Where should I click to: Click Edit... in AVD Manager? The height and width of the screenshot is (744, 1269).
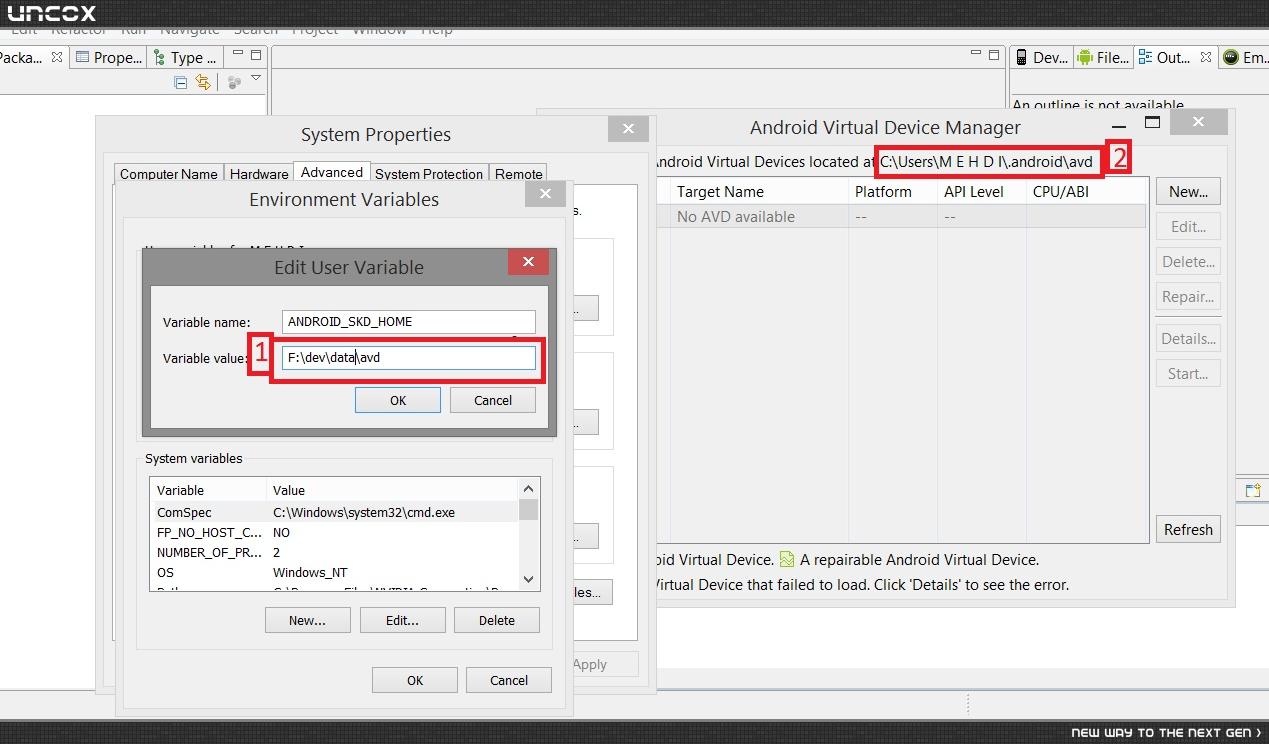coord(1188,226)
